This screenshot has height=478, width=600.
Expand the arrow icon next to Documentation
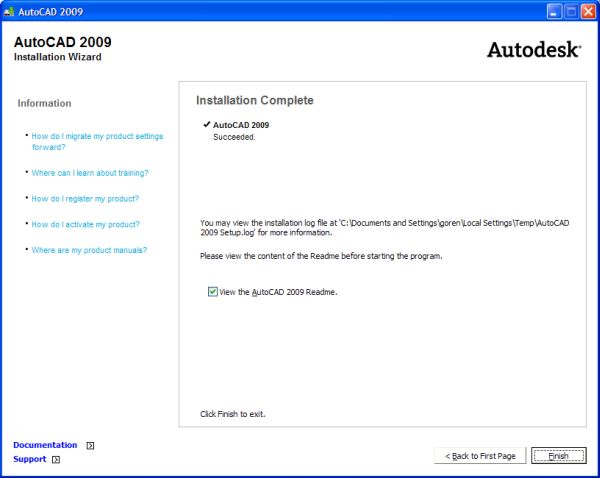[90, 445]
